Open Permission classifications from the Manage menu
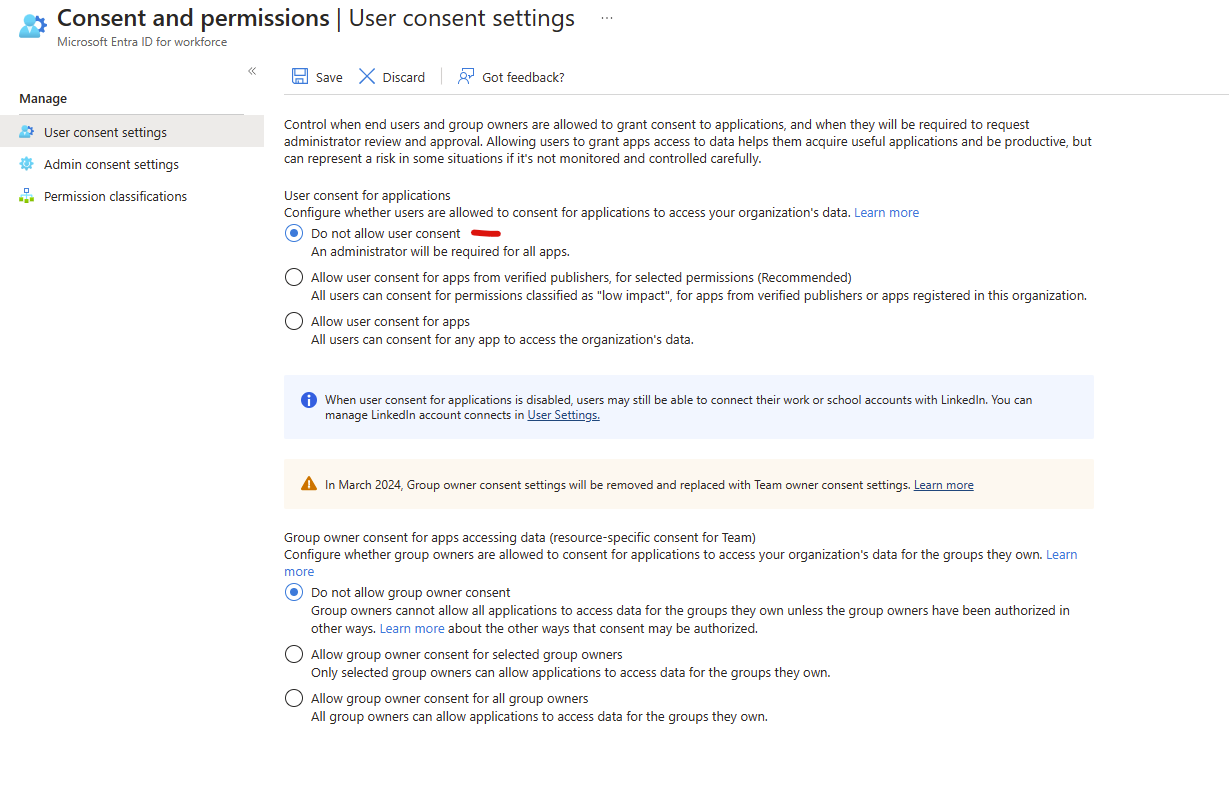The width and height of the screenshot is (1229, 801). tap(115, 196)
